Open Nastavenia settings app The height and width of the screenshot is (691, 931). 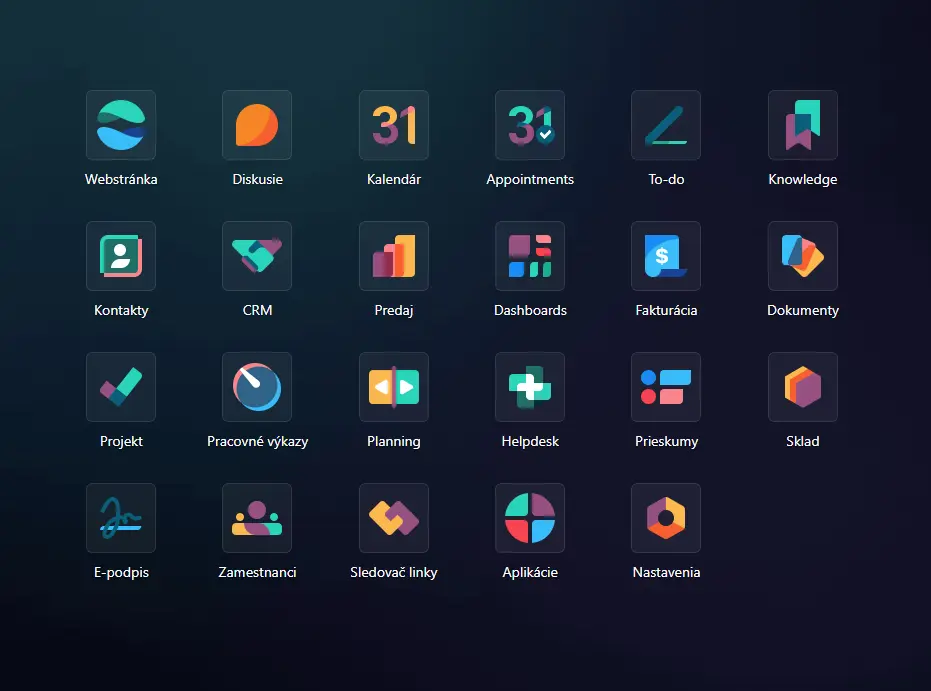(666, 518)
